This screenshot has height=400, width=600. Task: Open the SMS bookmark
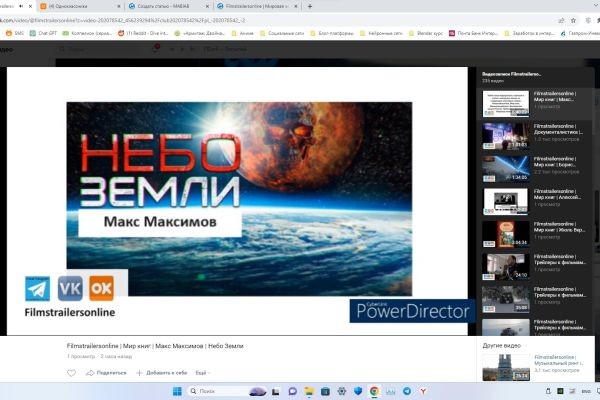15,33
